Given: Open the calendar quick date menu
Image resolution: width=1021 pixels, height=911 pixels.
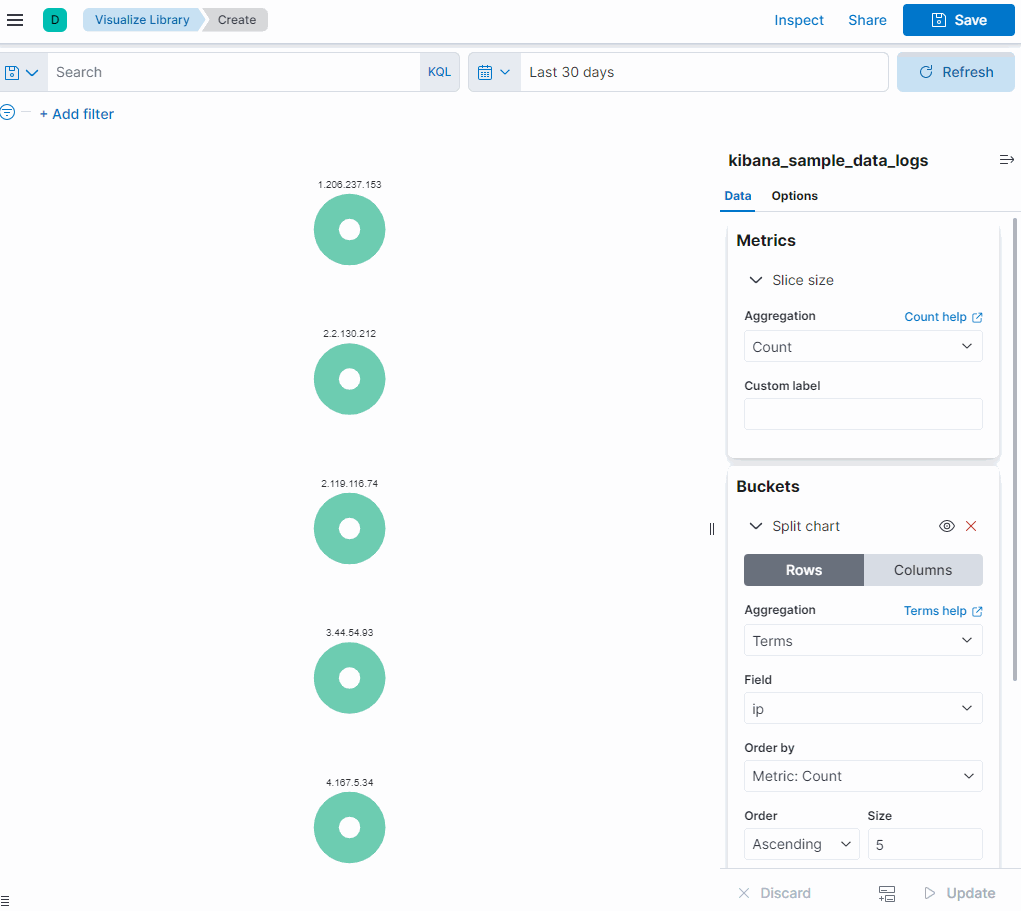Looking at the screenshot, I should 494,72.
